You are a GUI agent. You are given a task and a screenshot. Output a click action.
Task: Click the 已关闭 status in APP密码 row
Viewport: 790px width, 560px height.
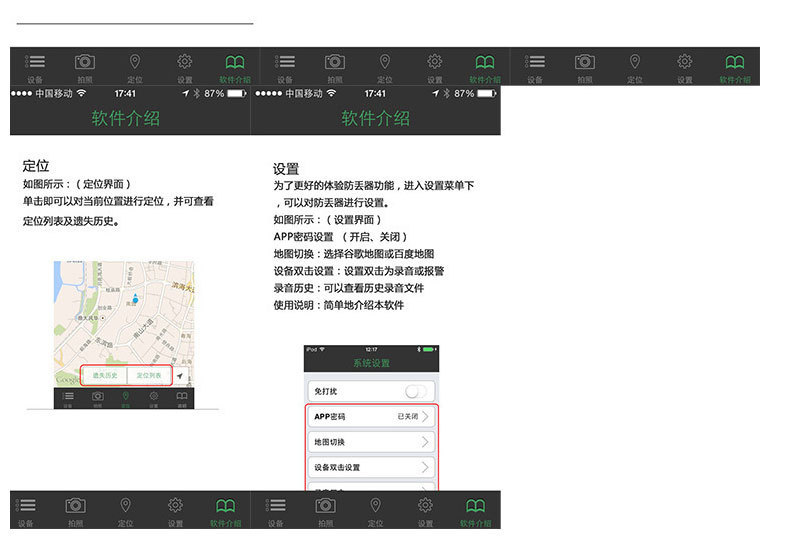point(407,416)
